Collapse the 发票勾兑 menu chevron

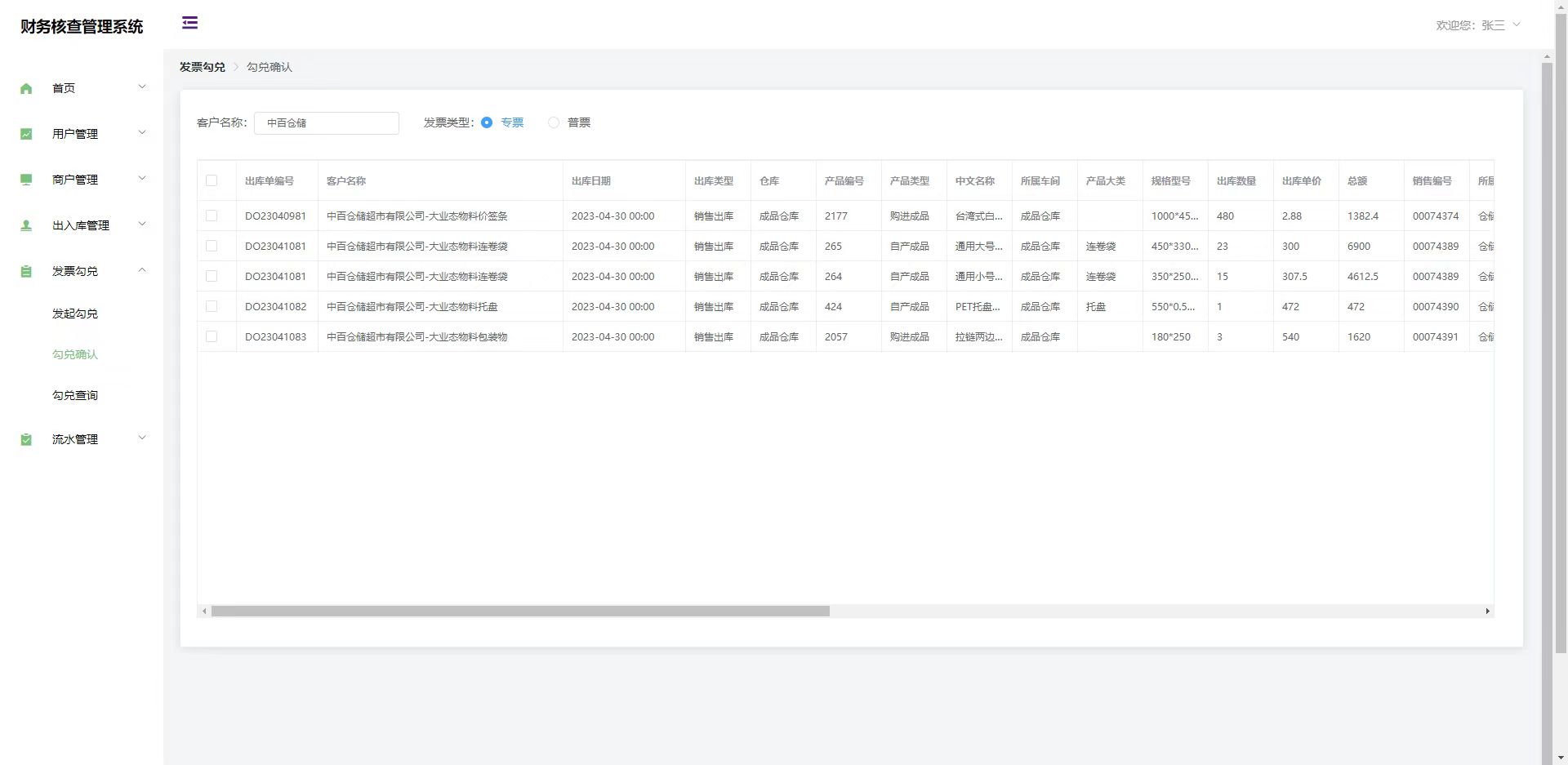(142, 269)
